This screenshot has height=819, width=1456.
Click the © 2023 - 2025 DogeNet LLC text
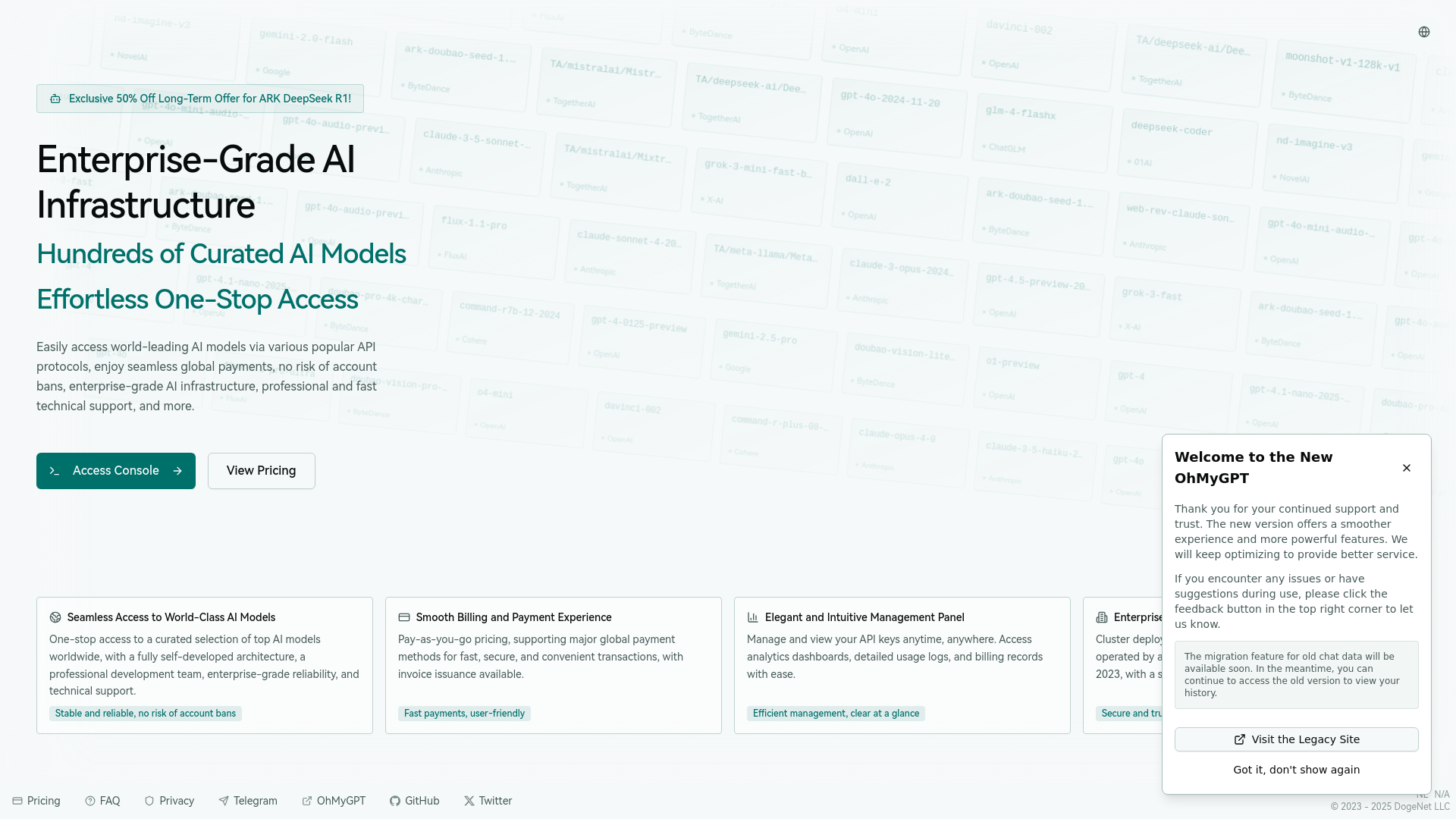[1390, 807]
